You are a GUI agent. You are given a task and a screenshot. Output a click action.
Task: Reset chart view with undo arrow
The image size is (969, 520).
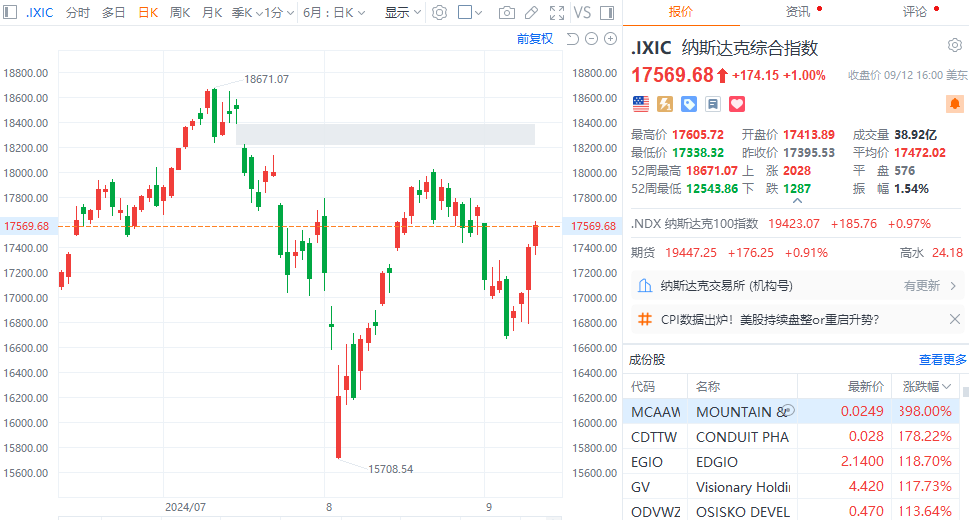click(x=572, y=39)
